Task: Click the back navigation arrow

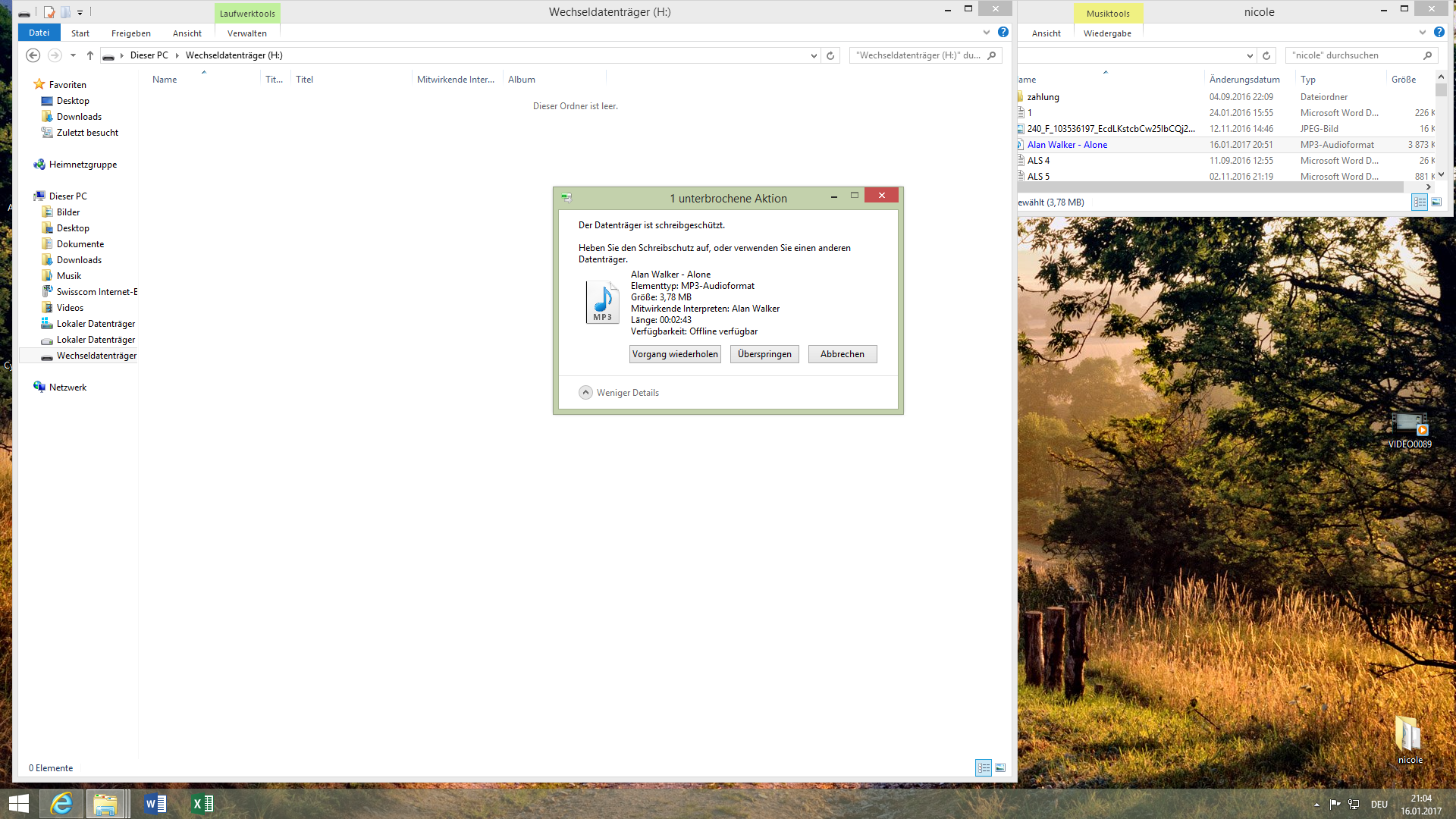Action: [x=33, y=55]
